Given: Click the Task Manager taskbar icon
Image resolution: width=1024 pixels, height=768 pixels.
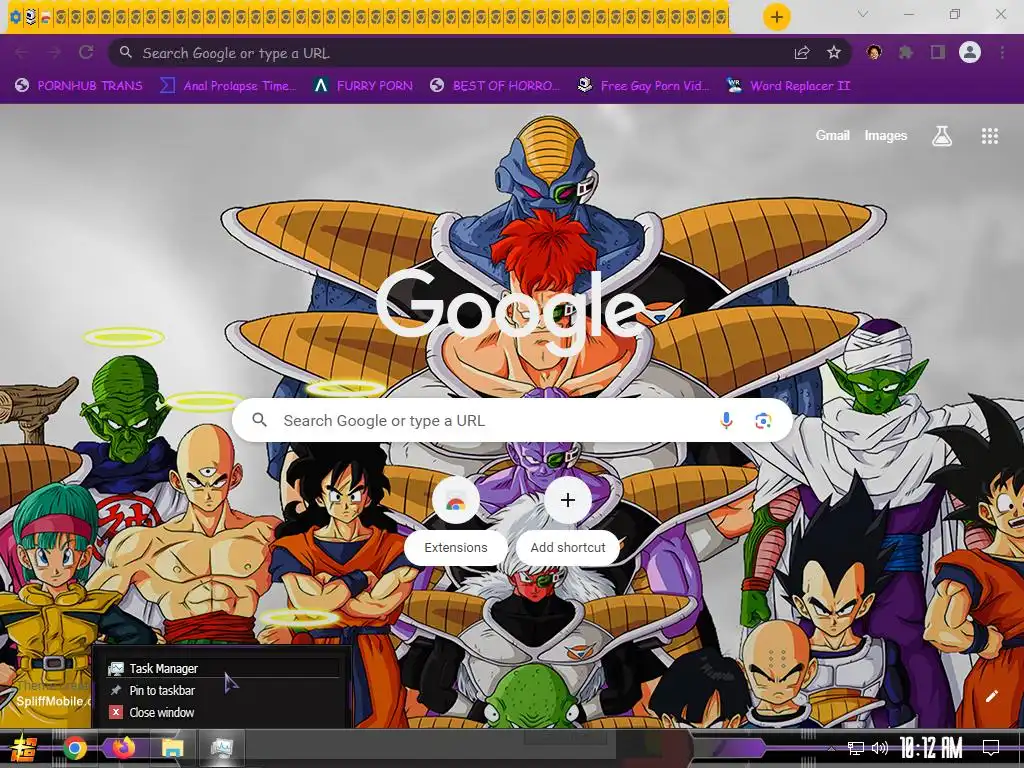Looking at the screenshot, I should coord(221,748).
